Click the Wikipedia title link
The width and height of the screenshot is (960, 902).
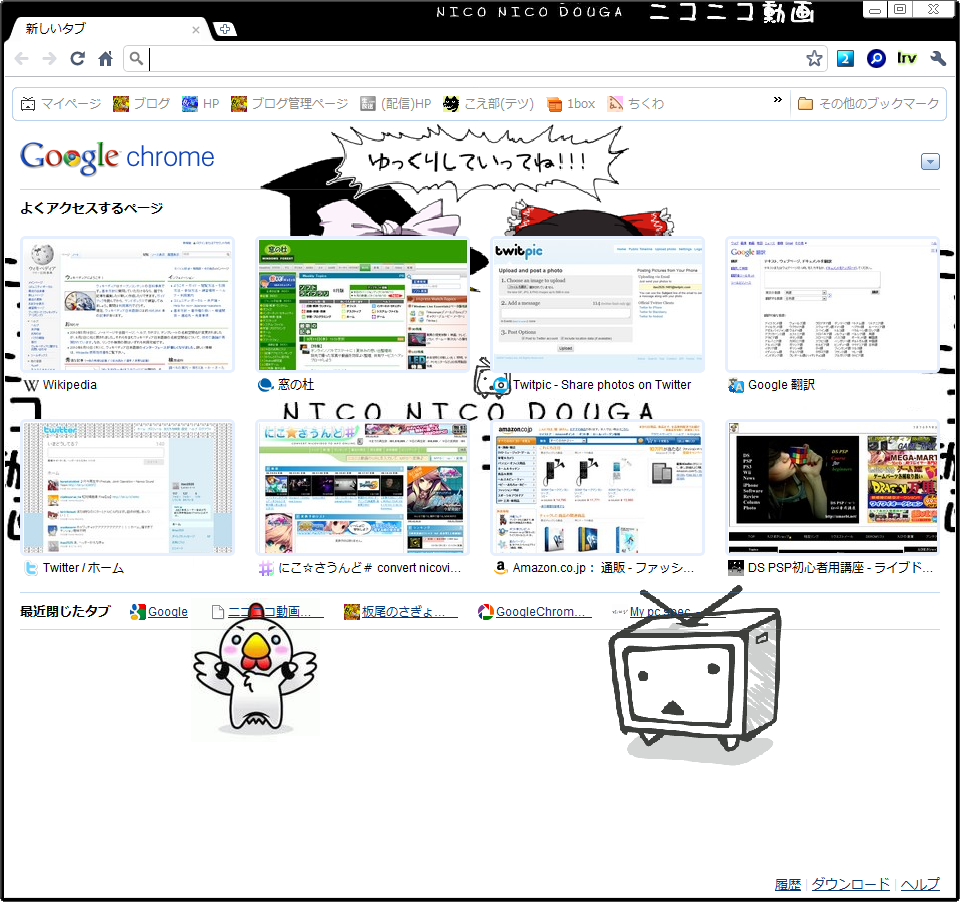[x=69, y=385]
